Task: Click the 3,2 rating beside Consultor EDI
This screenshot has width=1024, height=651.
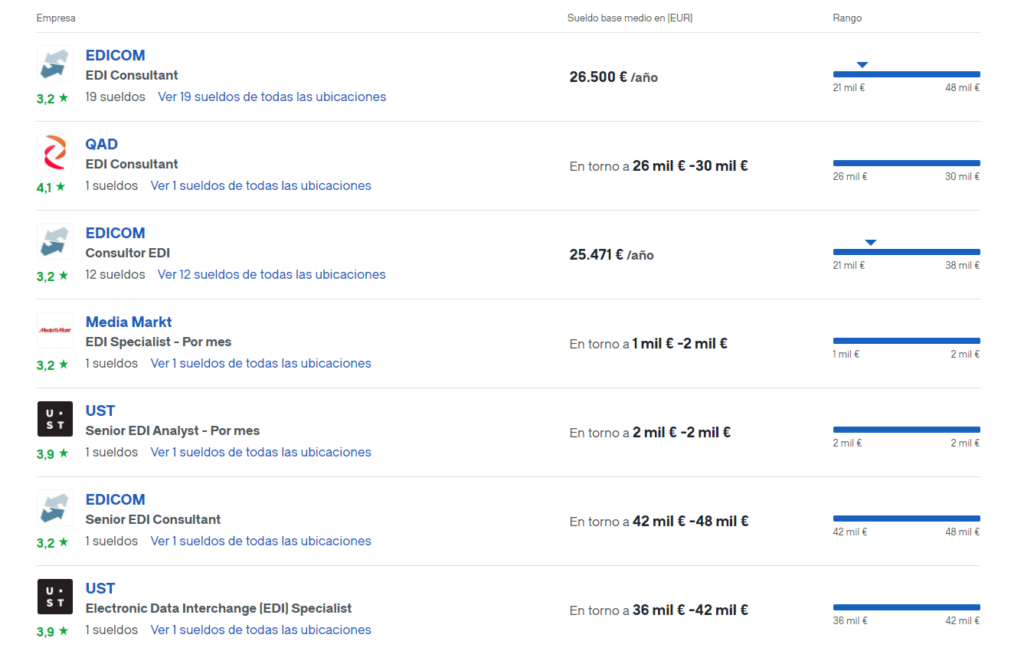Action: pyautogui.click(x=52, y=276)
